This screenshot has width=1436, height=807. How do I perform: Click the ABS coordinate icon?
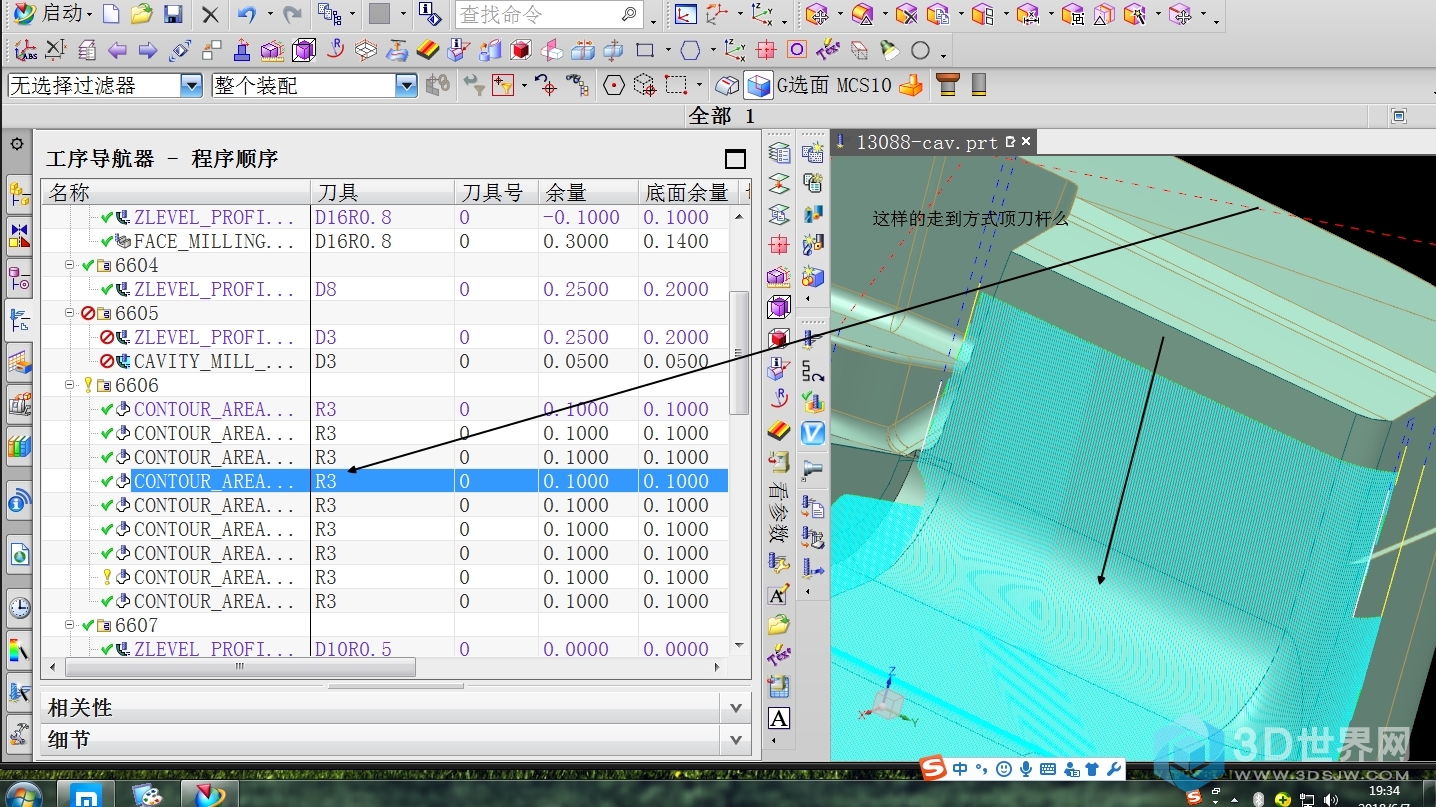click(25, 50)
